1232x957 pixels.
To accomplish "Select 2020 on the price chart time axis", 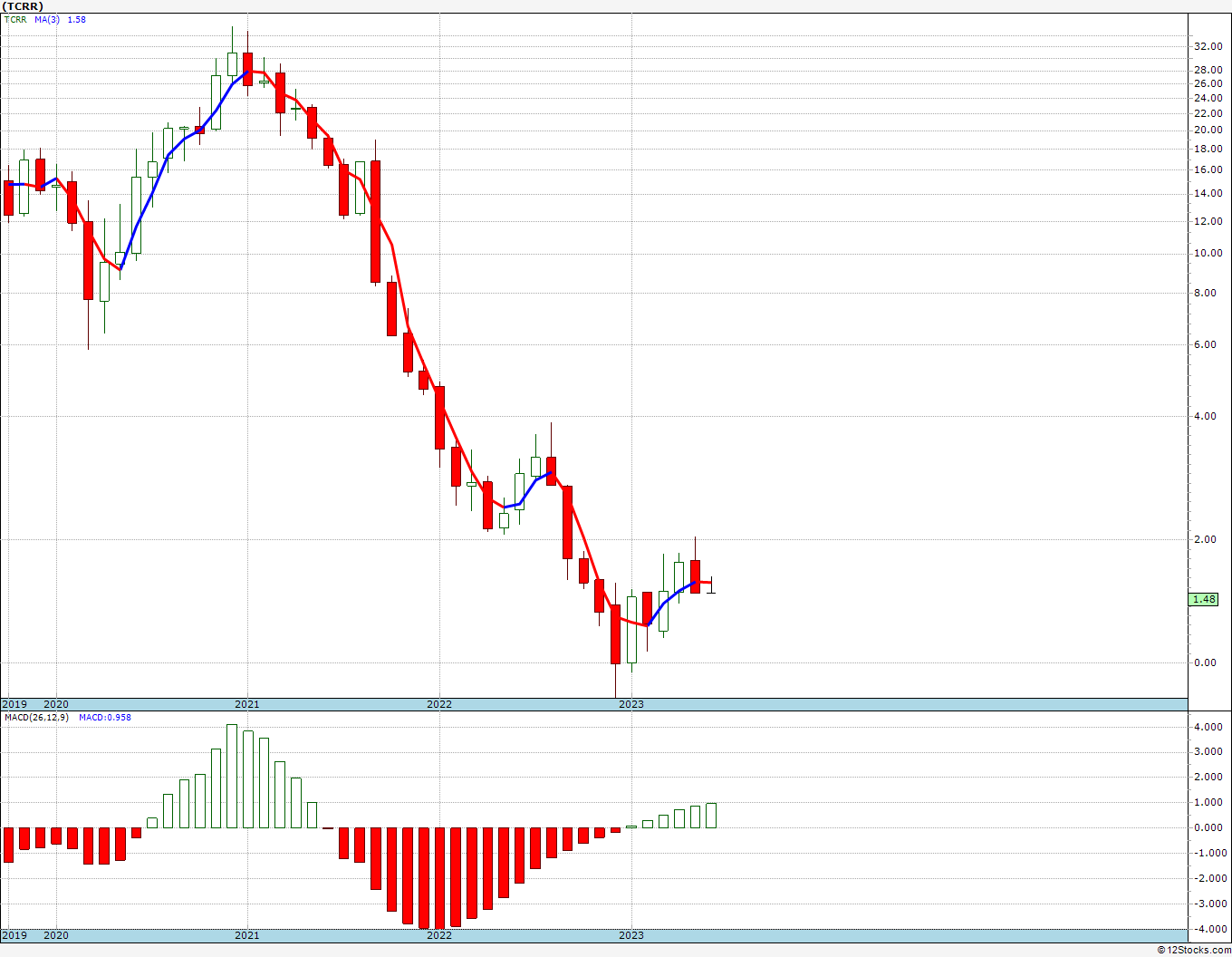I will point(56,704).
